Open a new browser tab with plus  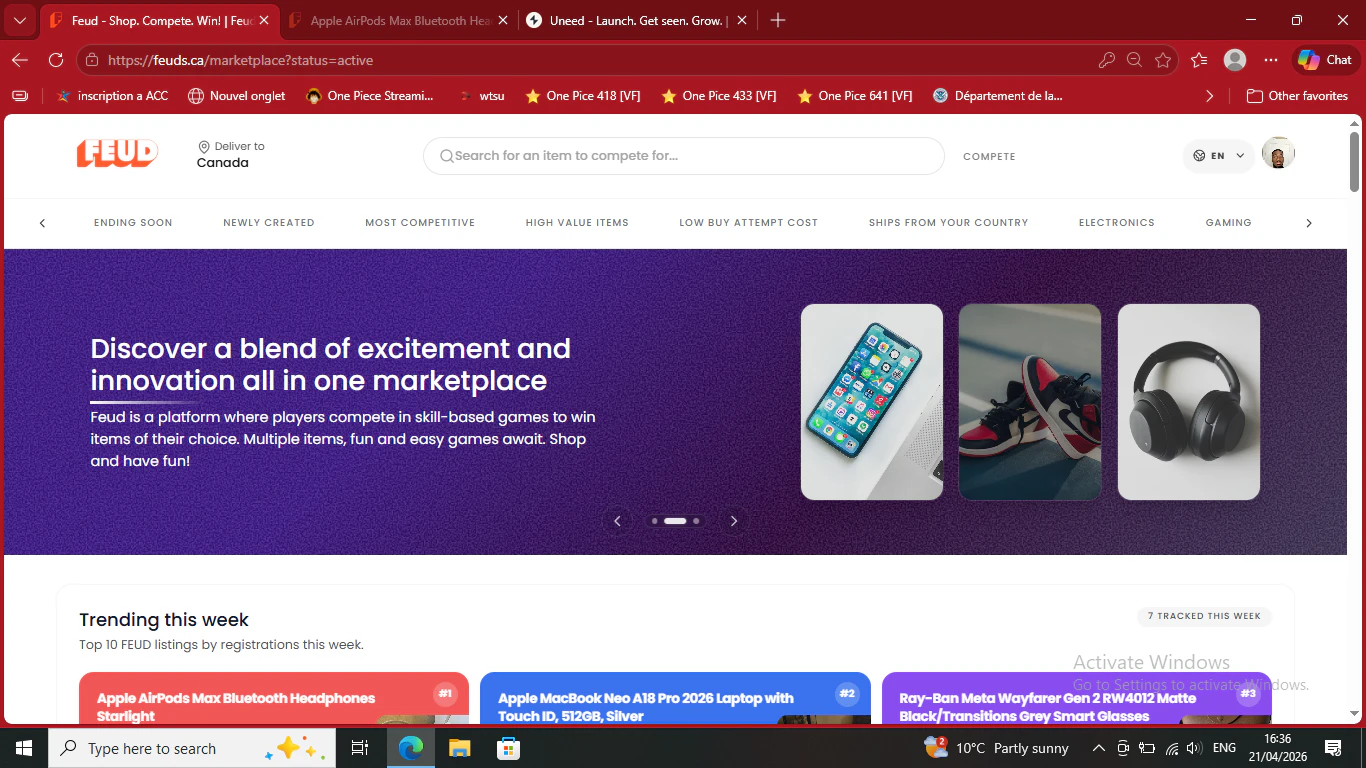click(x=778, y=20)
